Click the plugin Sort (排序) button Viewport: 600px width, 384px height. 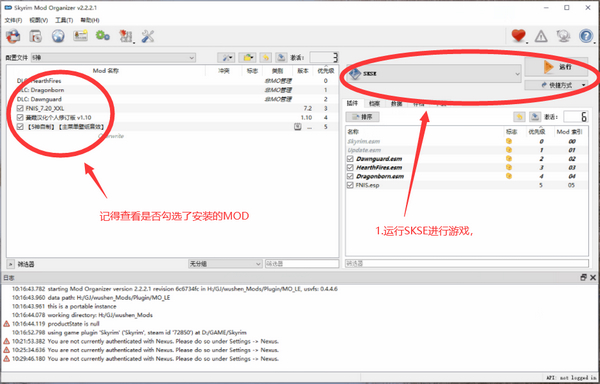362,117
